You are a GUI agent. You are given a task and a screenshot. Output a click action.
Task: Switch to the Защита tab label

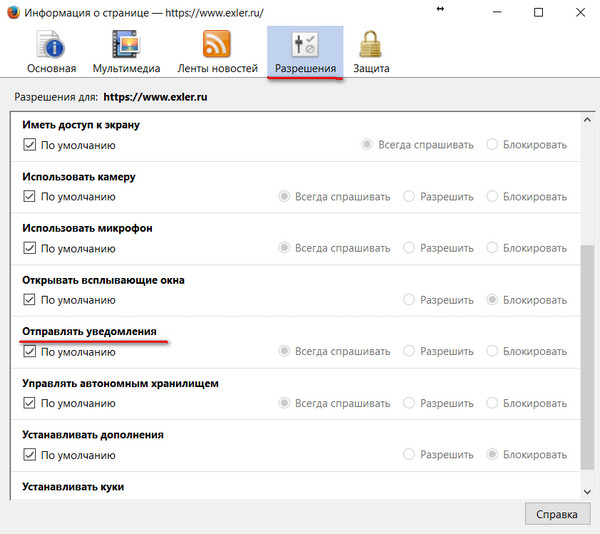(x=371, y=69)
